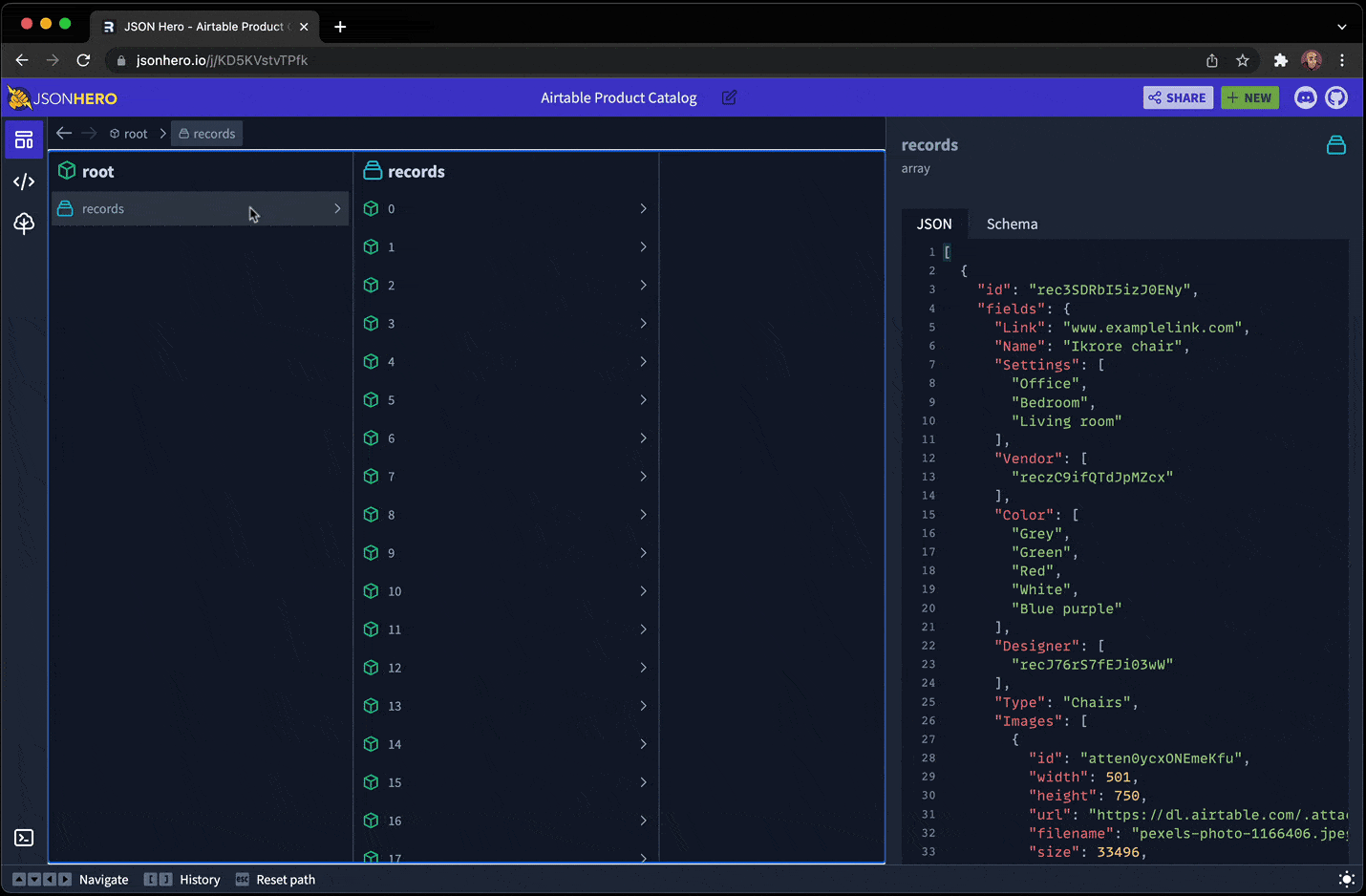The height and width of the screenshot is (896, 1366).
Task: Open the Discord icon in the header
Action: point(1305,97)
